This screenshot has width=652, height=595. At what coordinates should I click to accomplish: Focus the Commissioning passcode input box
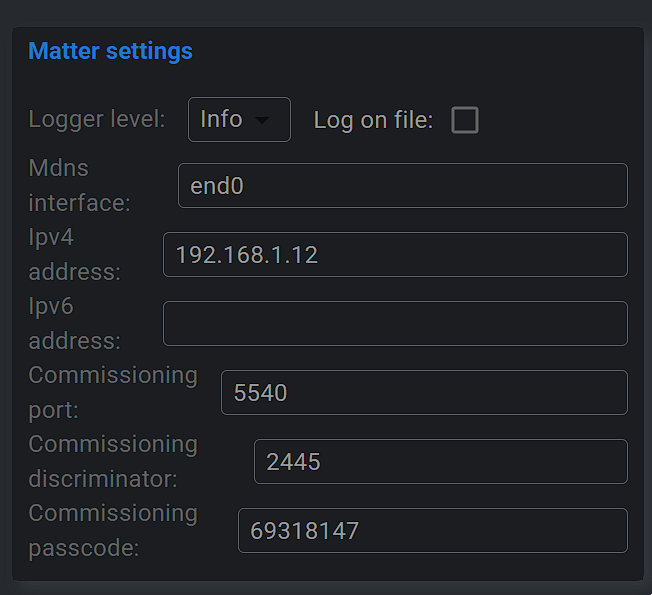[x=432, y=531]
